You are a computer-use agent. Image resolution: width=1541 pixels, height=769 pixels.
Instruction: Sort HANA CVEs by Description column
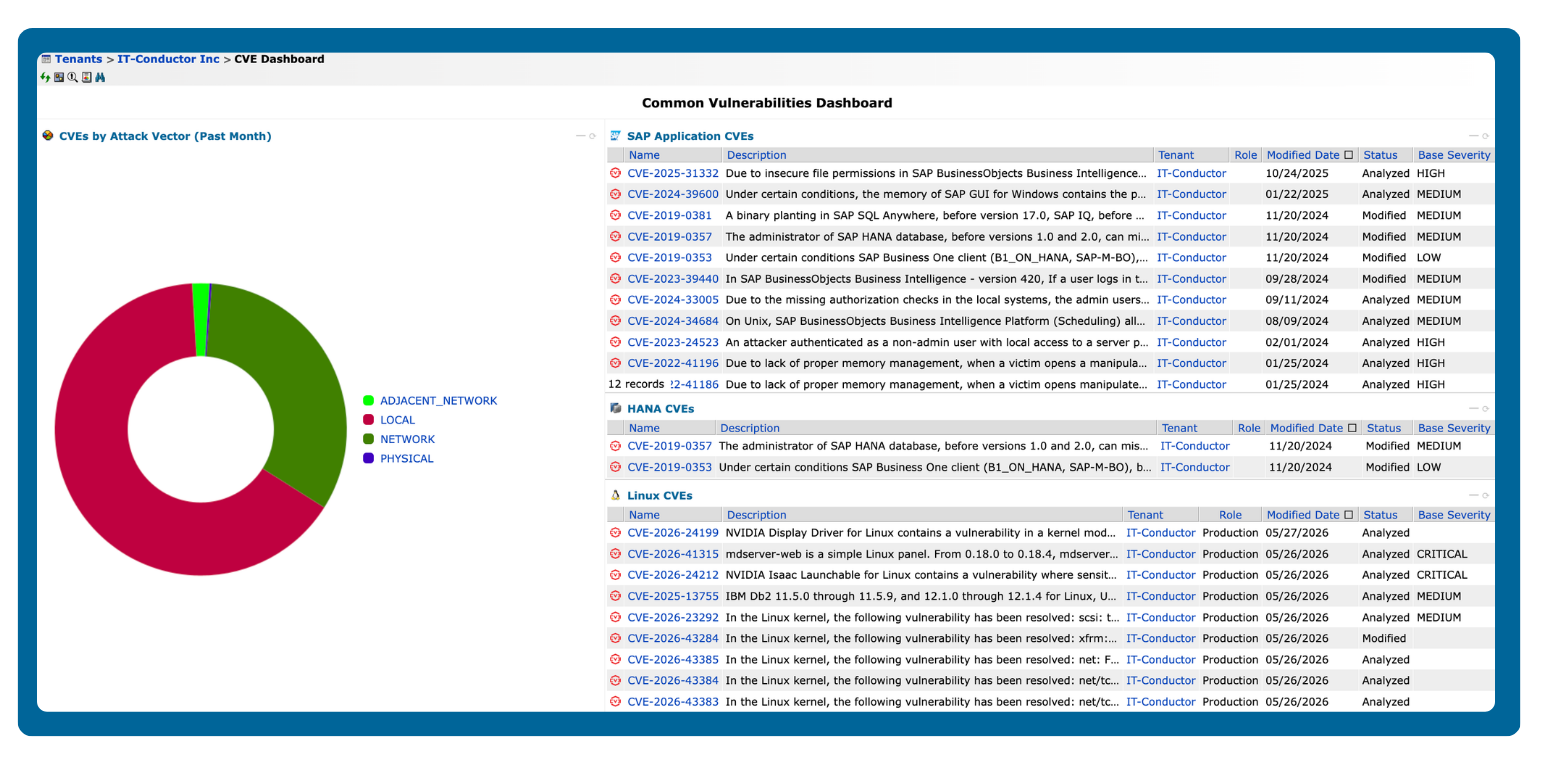point(750,428)
